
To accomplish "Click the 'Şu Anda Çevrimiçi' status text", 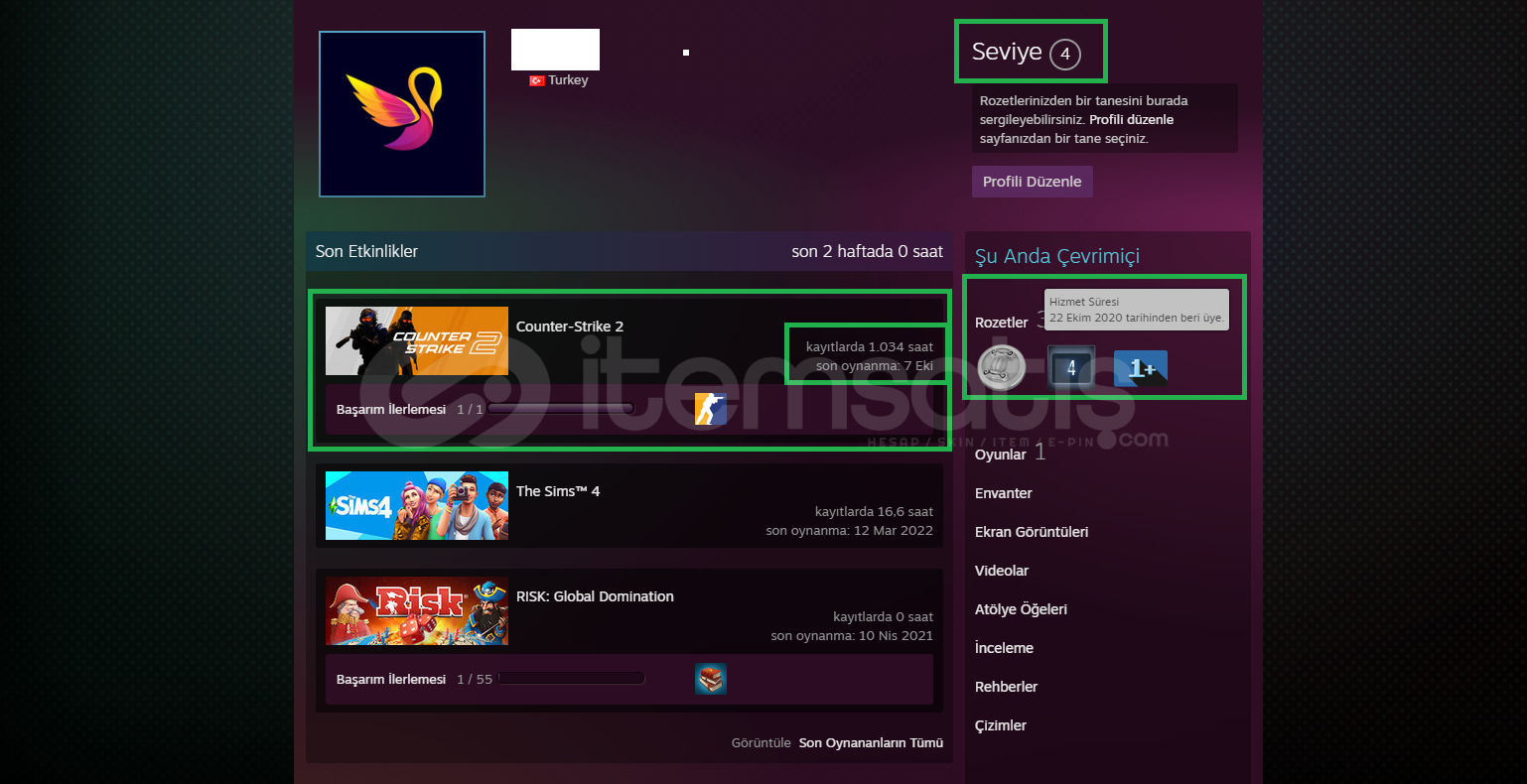I will tap(1057, 256).
